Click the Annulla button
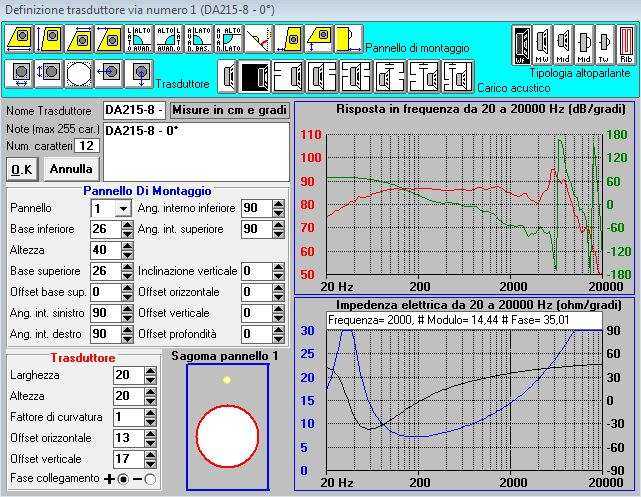This screenshot has height=497, width=641. [71, 169]
